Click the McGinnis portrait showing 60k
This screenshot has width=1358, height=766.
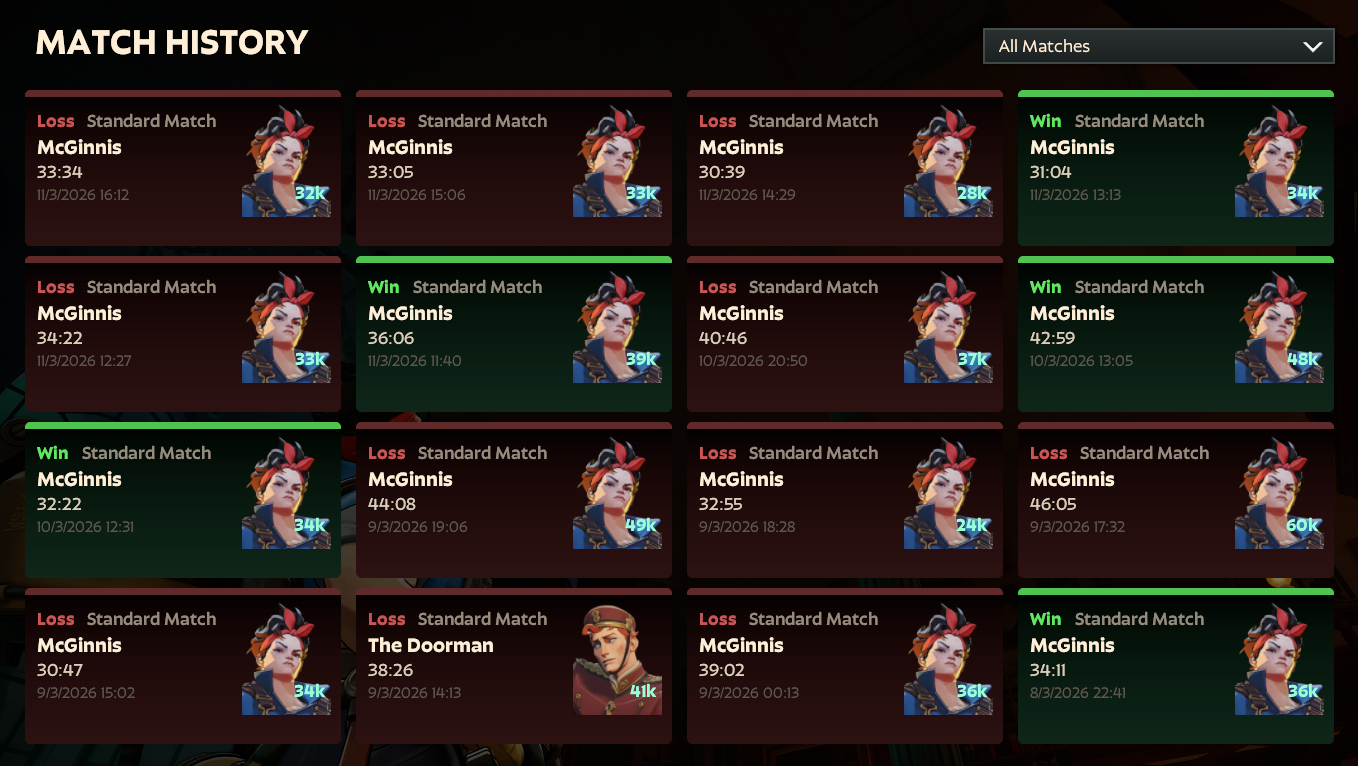(x=1279, y=493)
